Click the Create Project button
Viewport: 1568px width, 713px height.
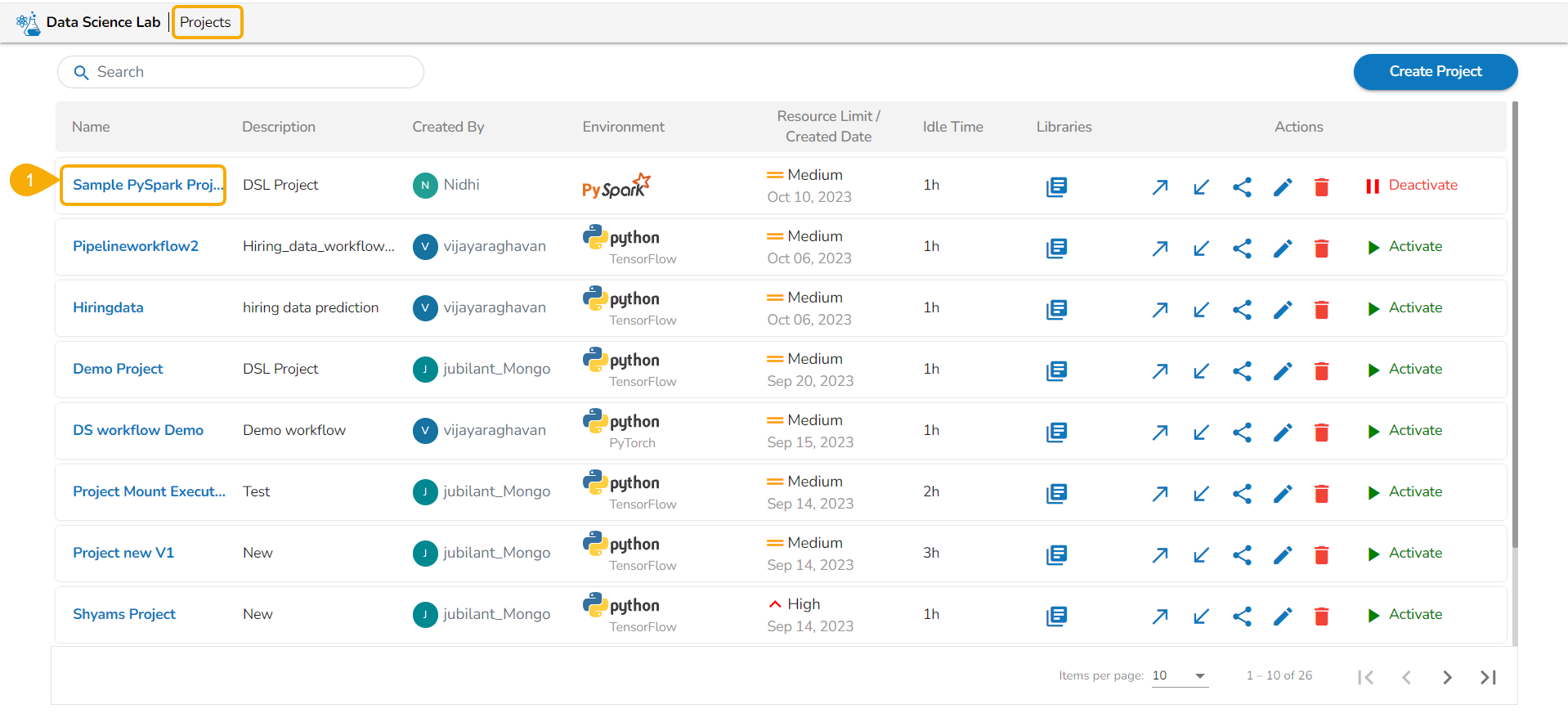coord(1435,72)
